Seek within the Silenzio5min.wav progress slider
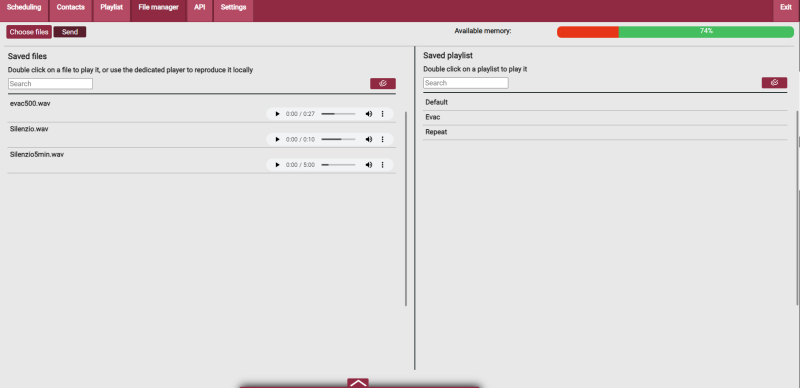The width and height of the screenshot is (800, 388). coord(338,165)
